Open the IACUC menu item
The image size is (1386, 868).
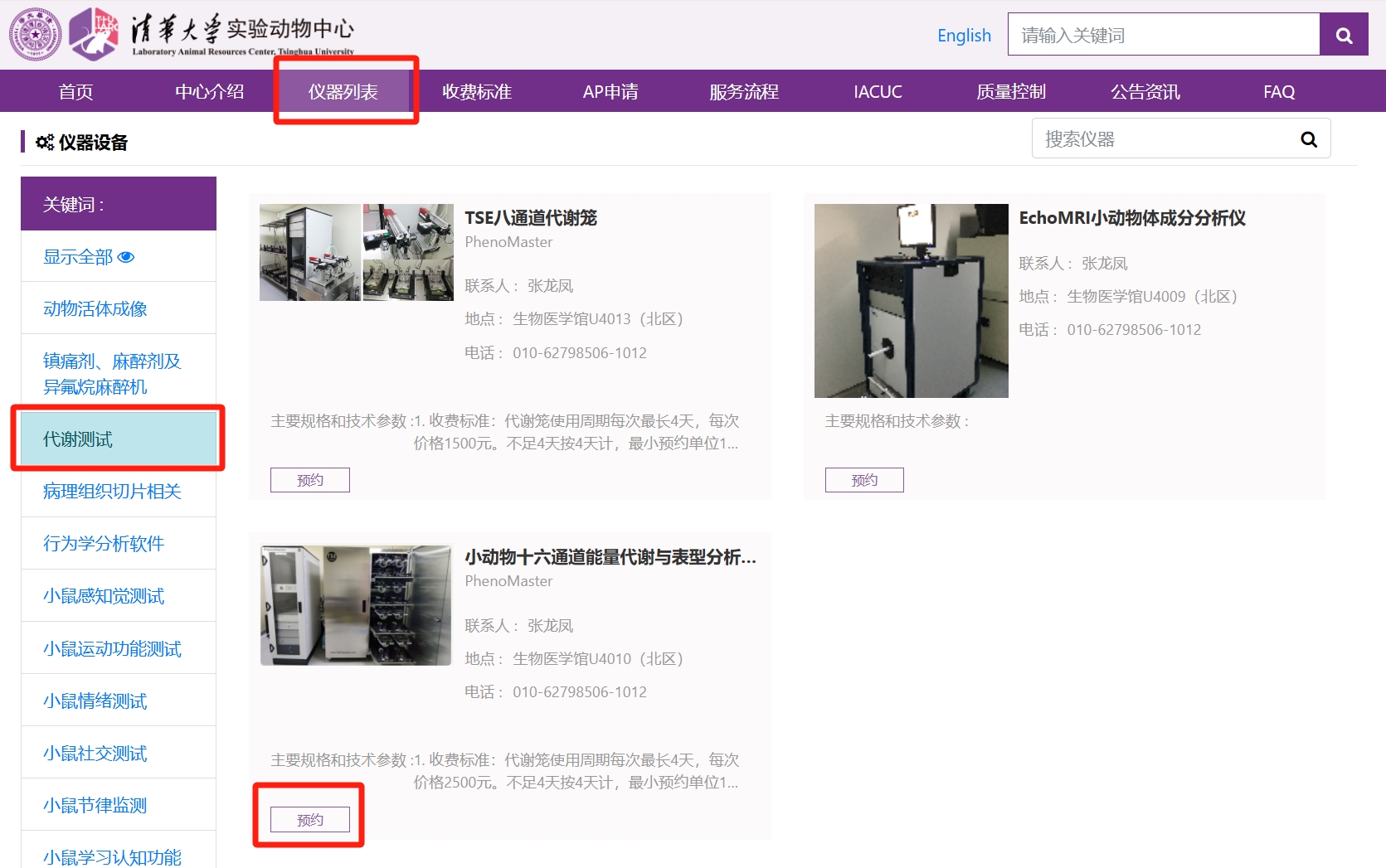coord(878,91)
